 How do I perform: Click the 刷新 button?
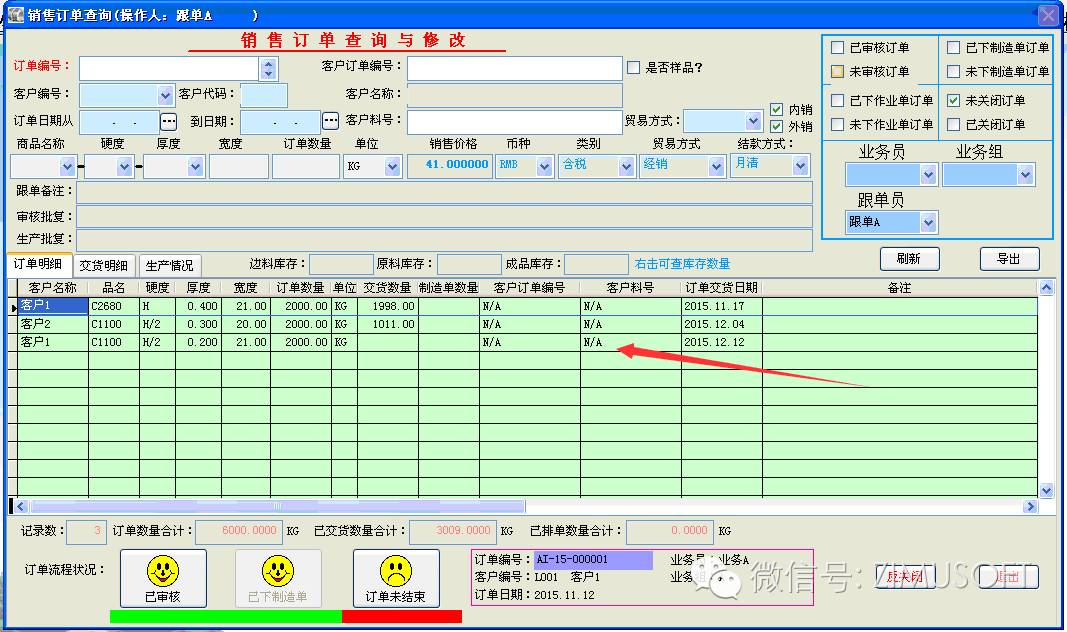[x=908, y=259]
